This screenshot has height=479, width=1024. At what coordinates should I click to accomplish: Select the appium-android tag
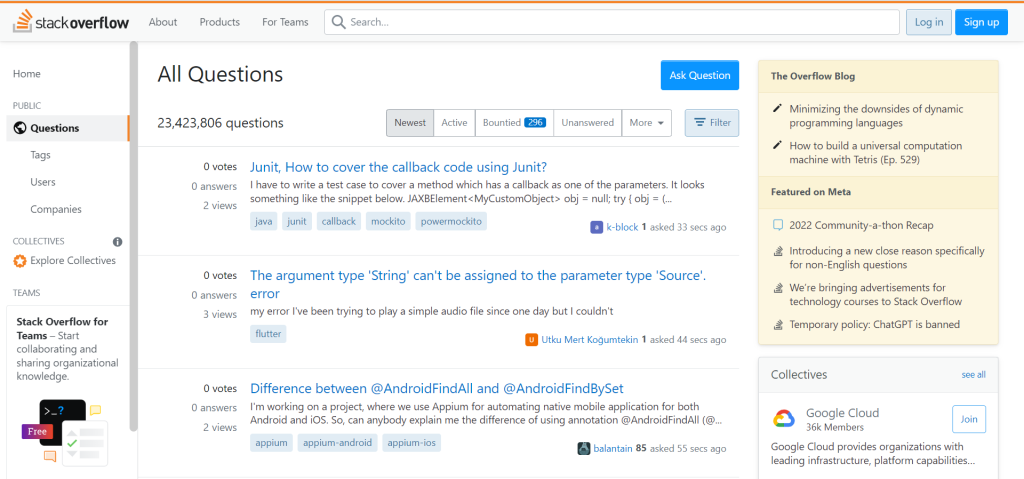click(338, 443)
